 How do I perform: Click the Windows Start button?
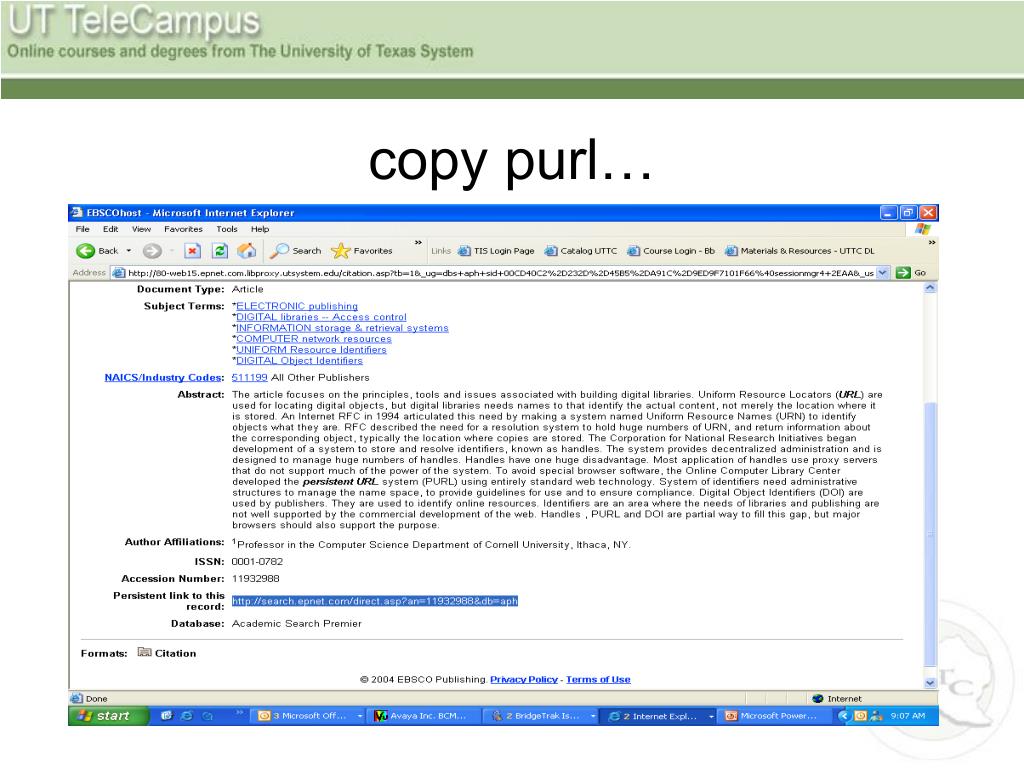pyautogui.click(x=108, y=716)
